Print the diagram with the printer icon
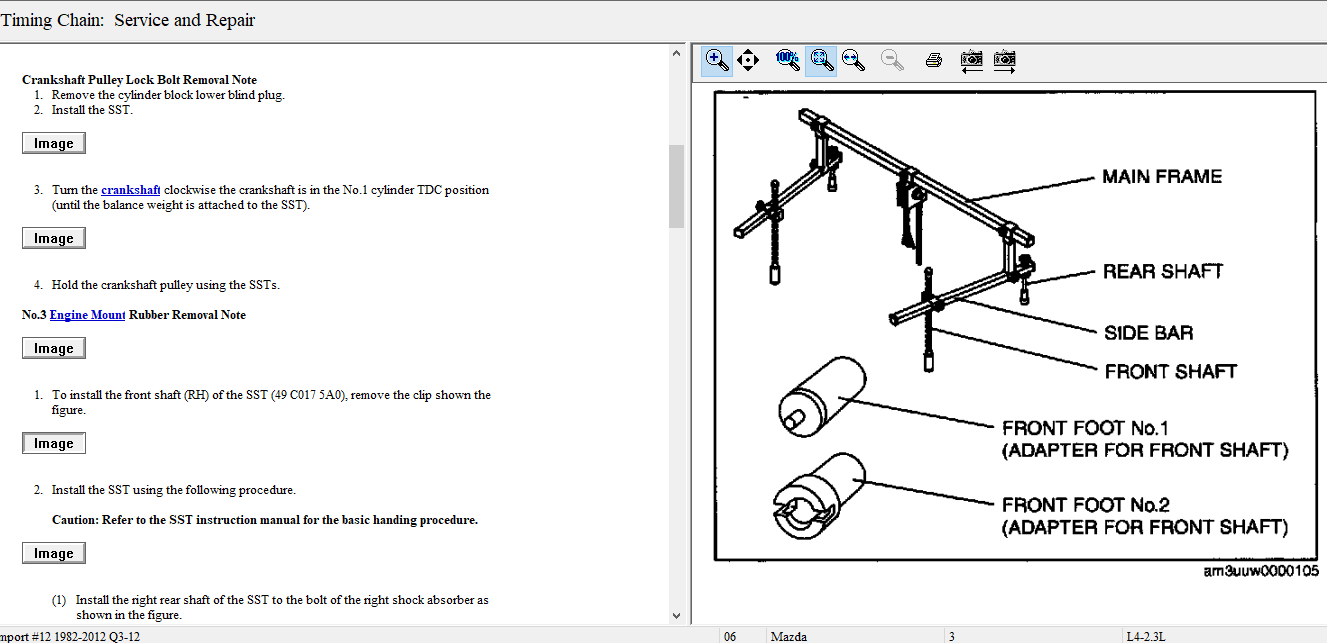 tap(934, 60)
